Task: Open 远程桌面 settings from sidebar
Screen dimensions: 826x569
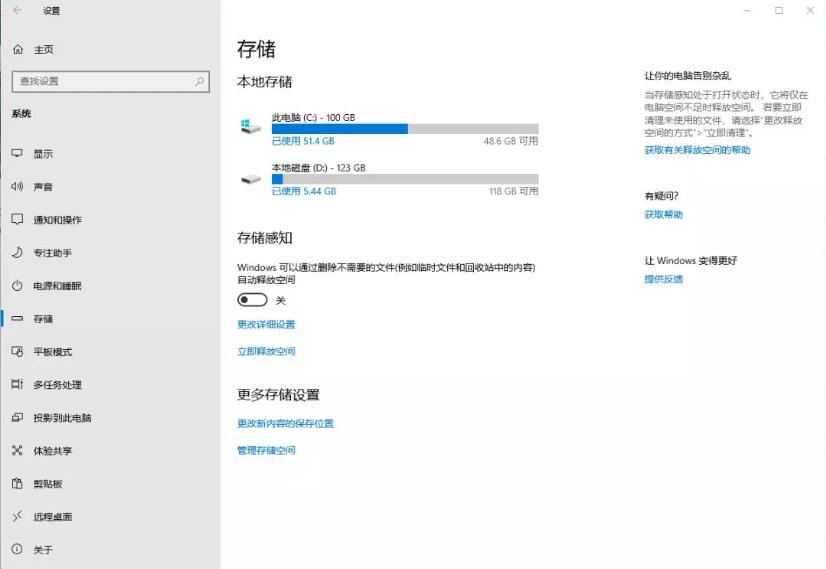Action: pos(52,516)
